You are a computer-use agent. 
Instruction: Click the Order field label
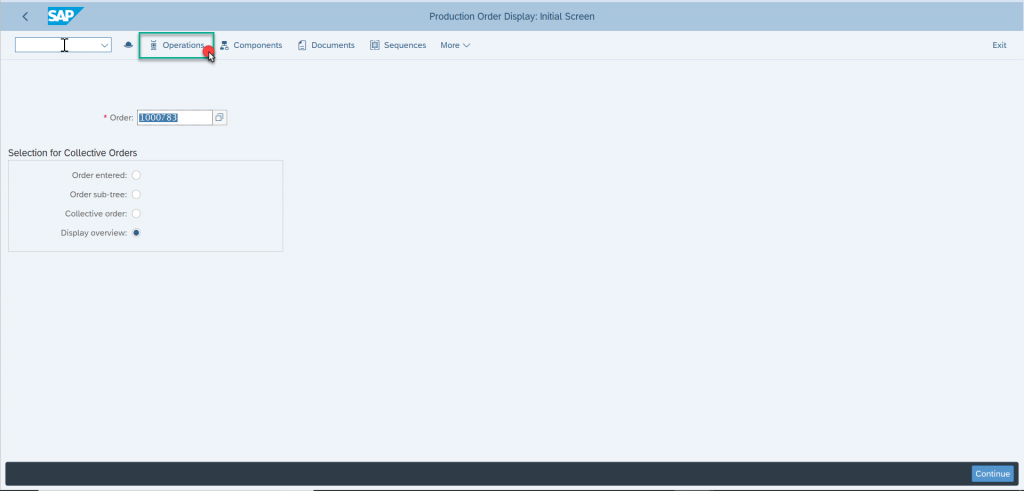click(121, 118)
